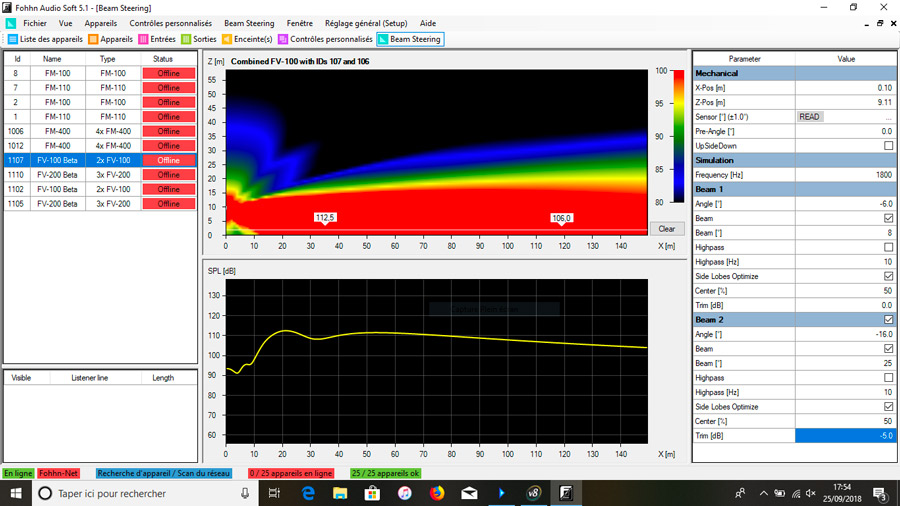Click the Fohhn Audio Soft taskbar icon

tap(566, 493)
